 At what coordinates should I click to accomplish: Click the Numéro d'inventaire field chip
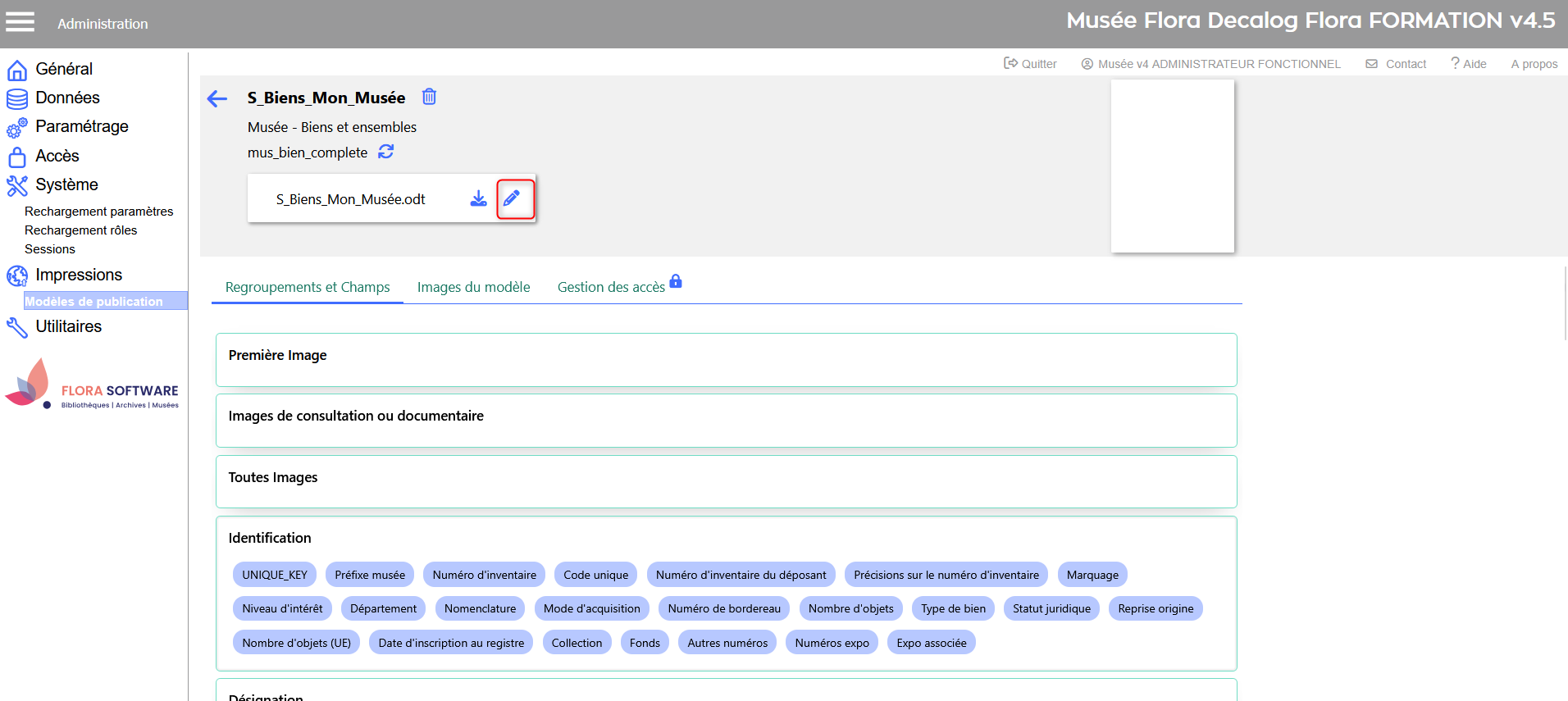(x=484, y=575)
